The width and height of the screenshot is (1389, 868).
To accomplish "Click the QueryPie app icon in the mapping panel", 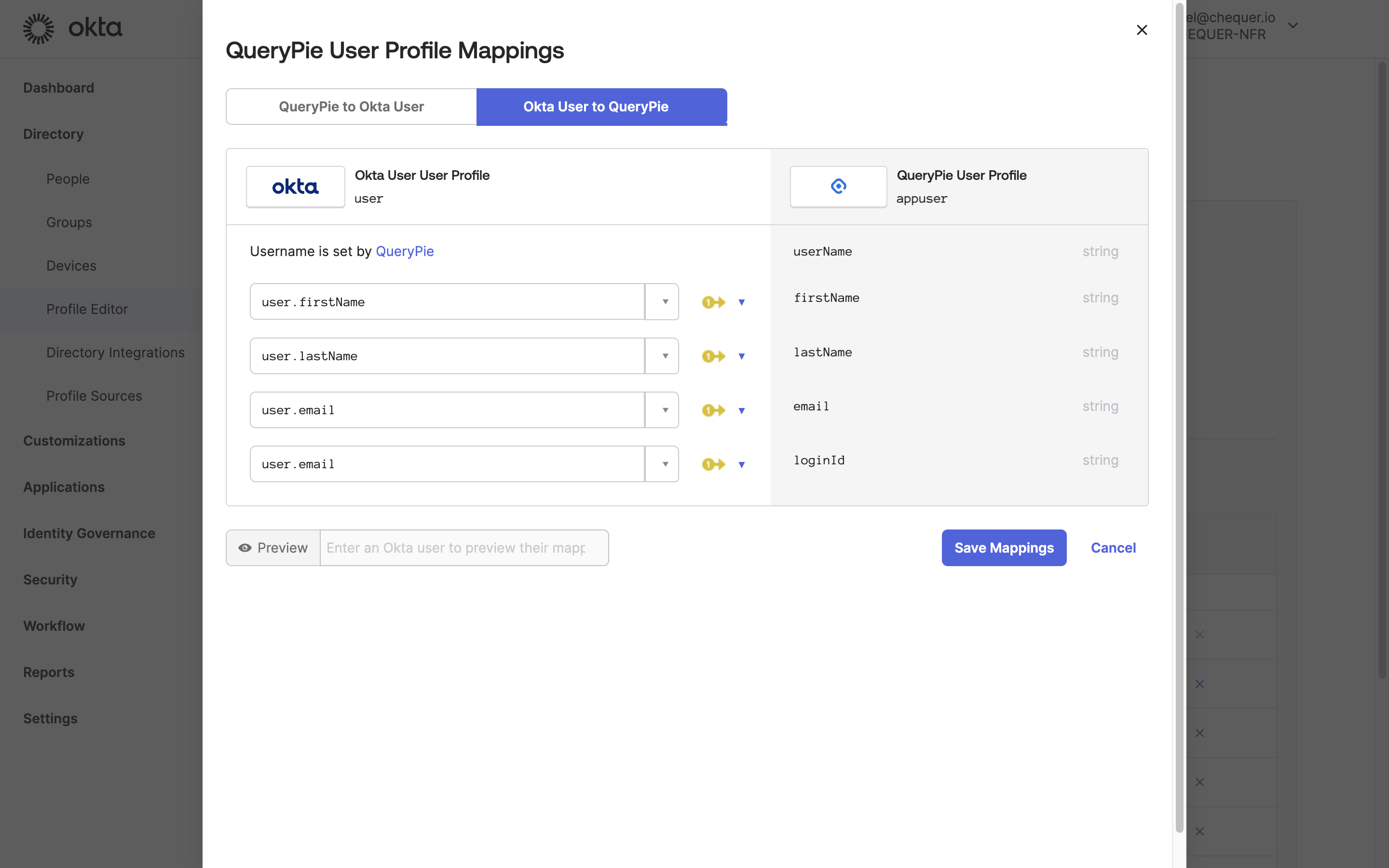I will [838, 186].
